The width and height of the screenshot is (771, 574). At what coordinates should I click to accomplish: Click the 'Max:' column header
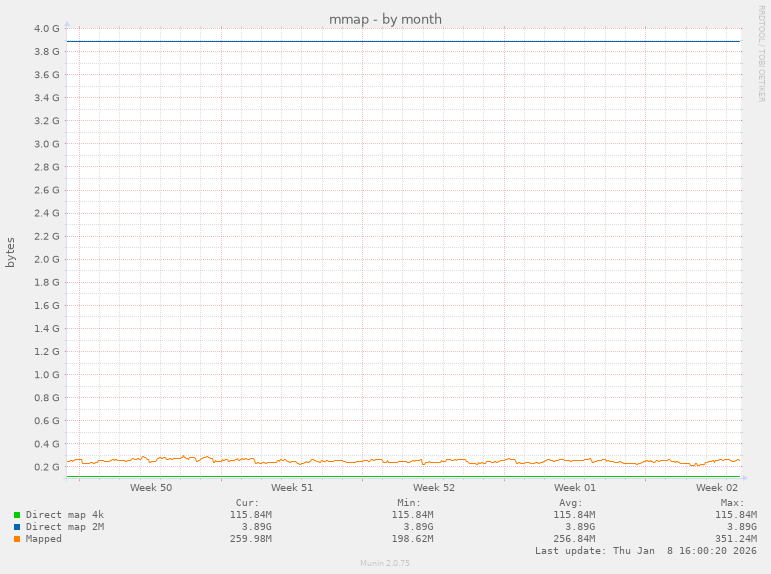click(x=732, y=502)
